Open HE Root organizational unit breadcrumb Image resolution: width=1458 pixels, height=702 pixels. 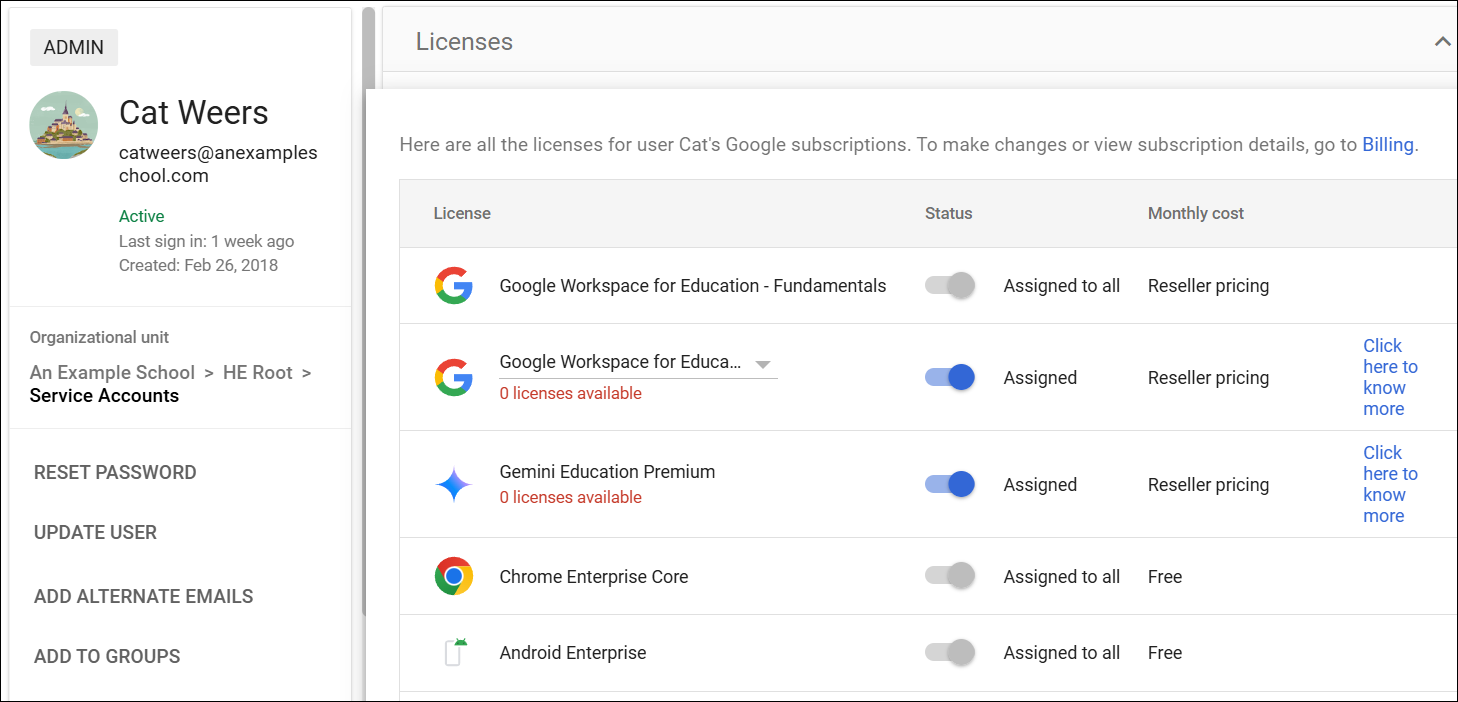(257, 373)
